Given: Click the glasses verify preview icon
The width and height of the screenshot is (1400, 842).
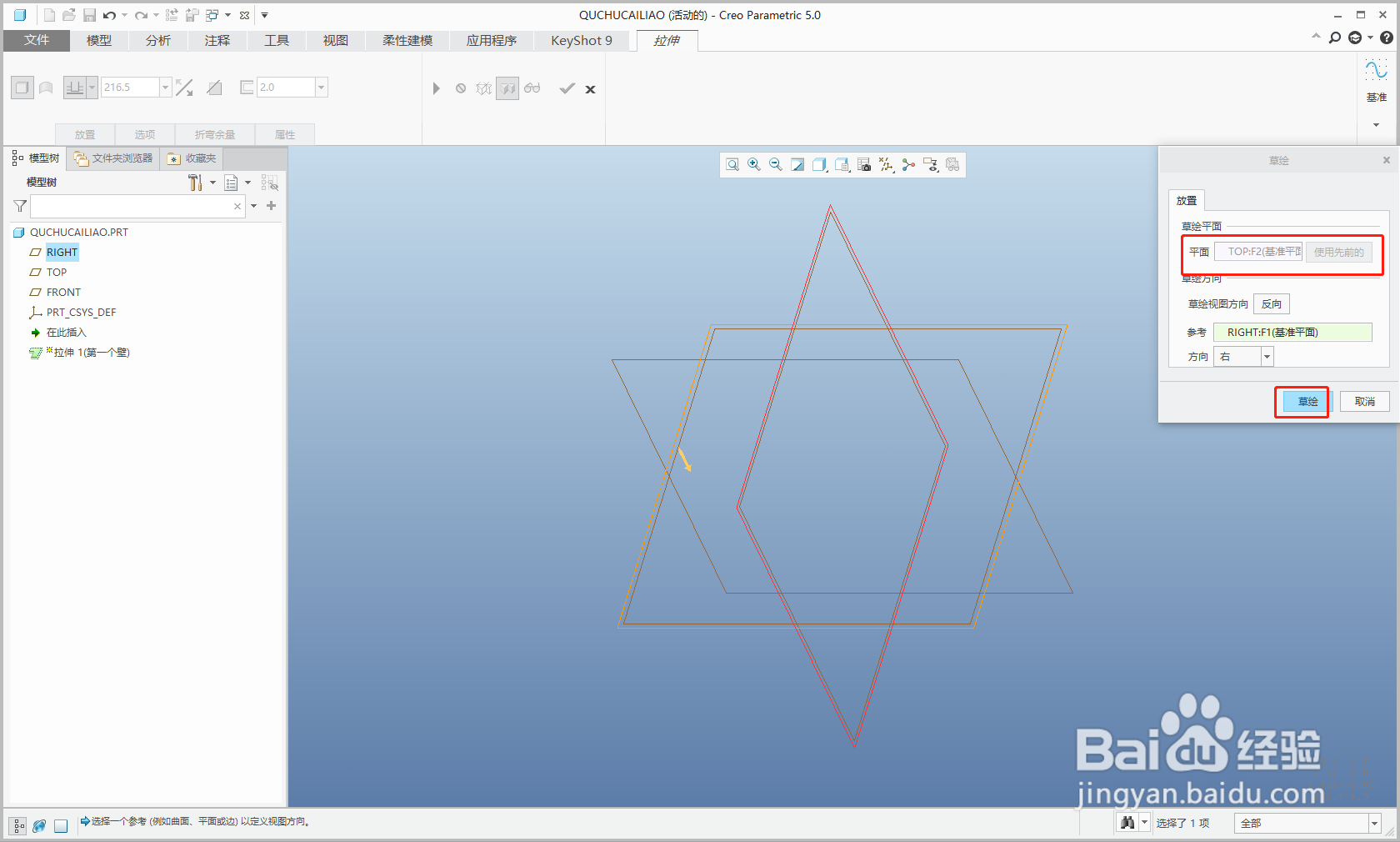Looking at the screenshot, I should (x=532, y=88).
